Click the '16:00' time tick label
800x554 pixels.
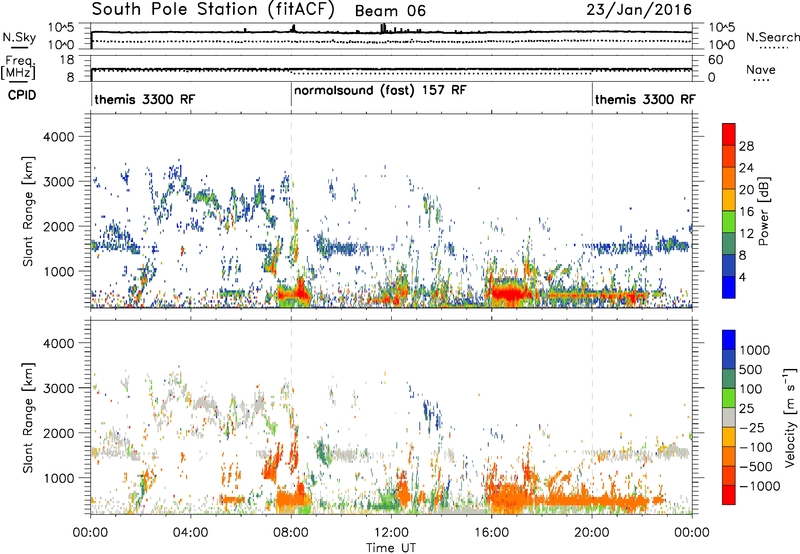(491, 533)
